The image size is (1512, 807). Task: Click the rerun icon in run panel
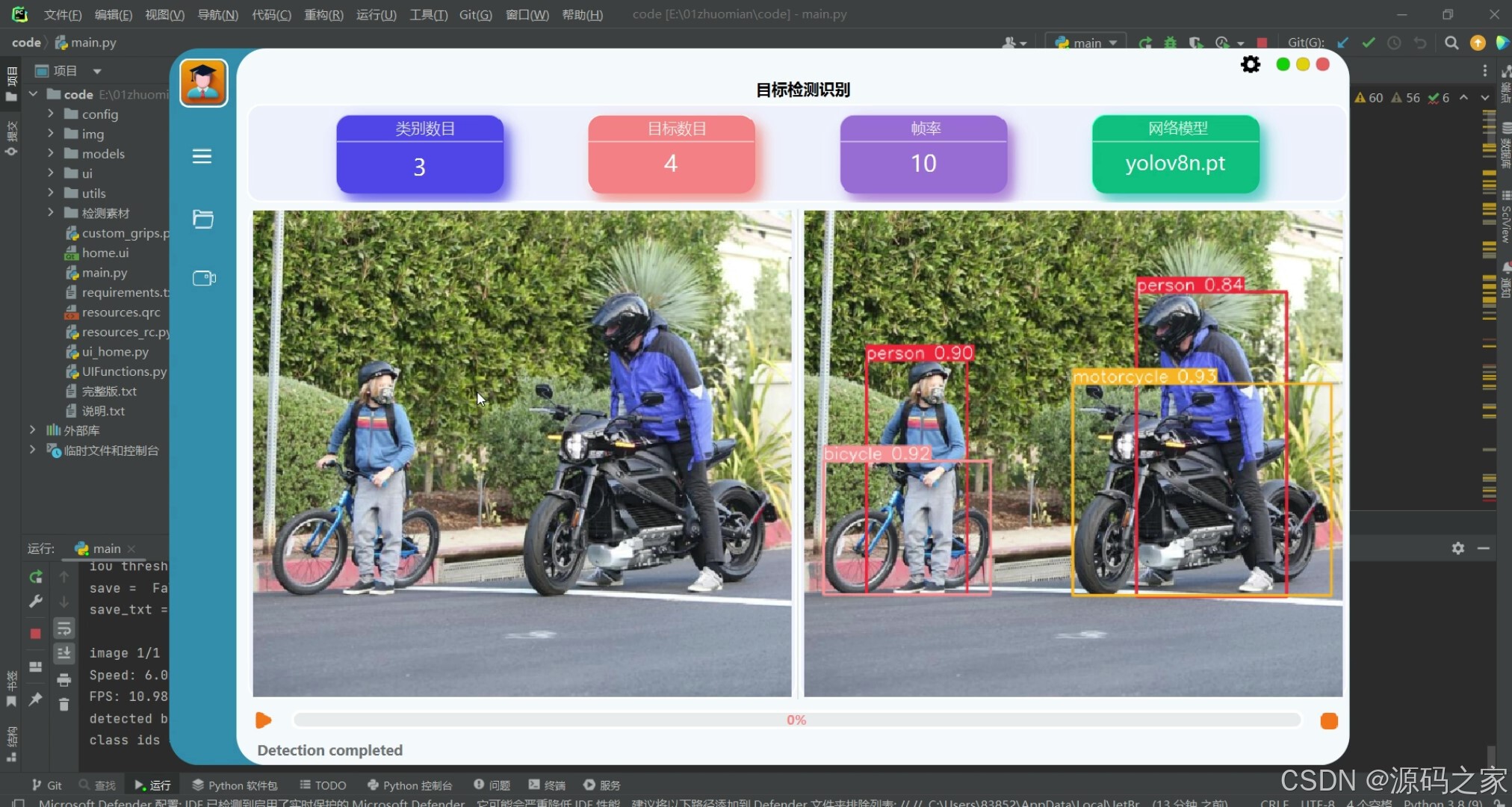click(x=35, y=577)
